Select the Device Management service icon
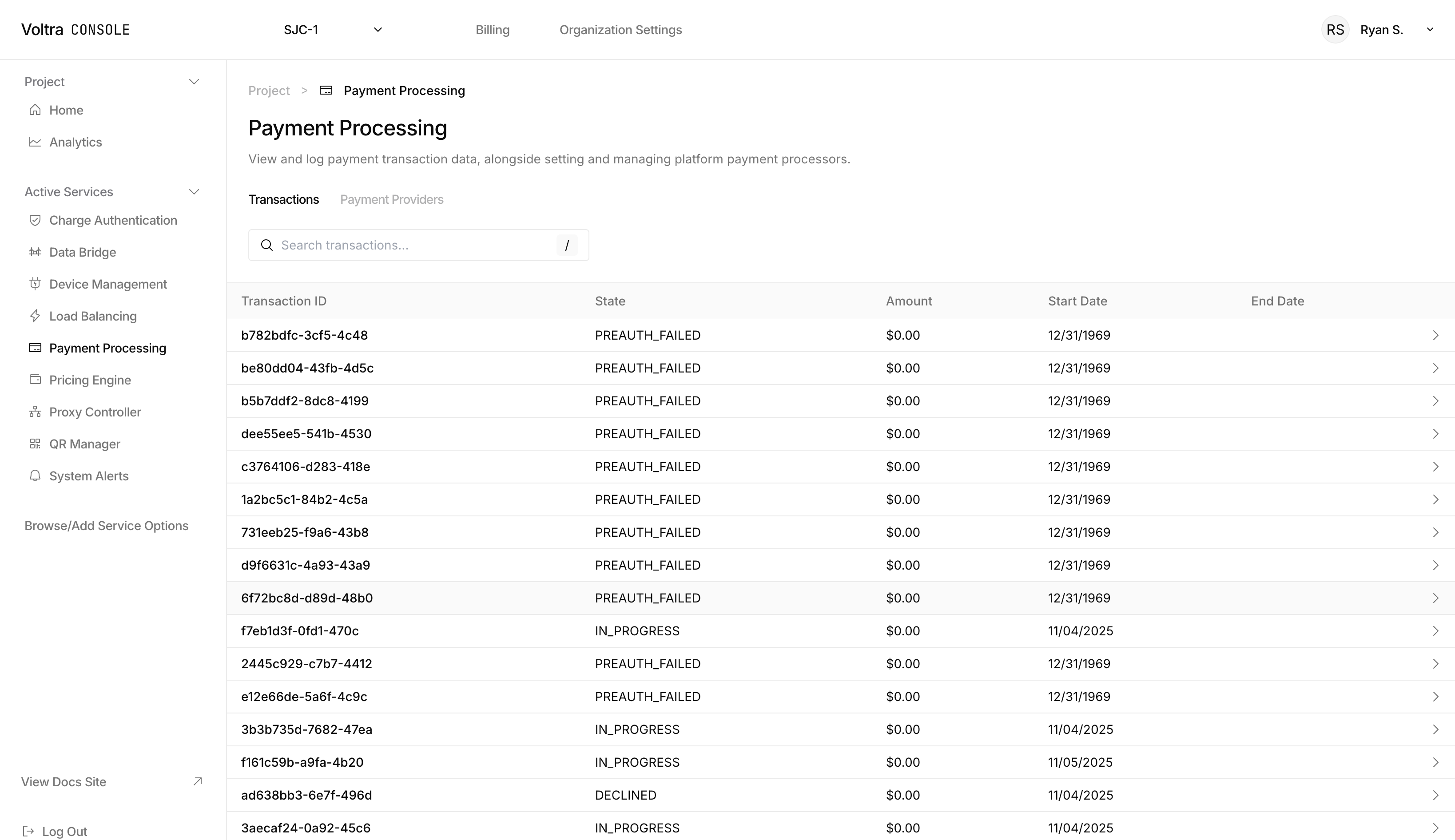This screenshot has width=1455, height=840. click(x=35, y=284)
